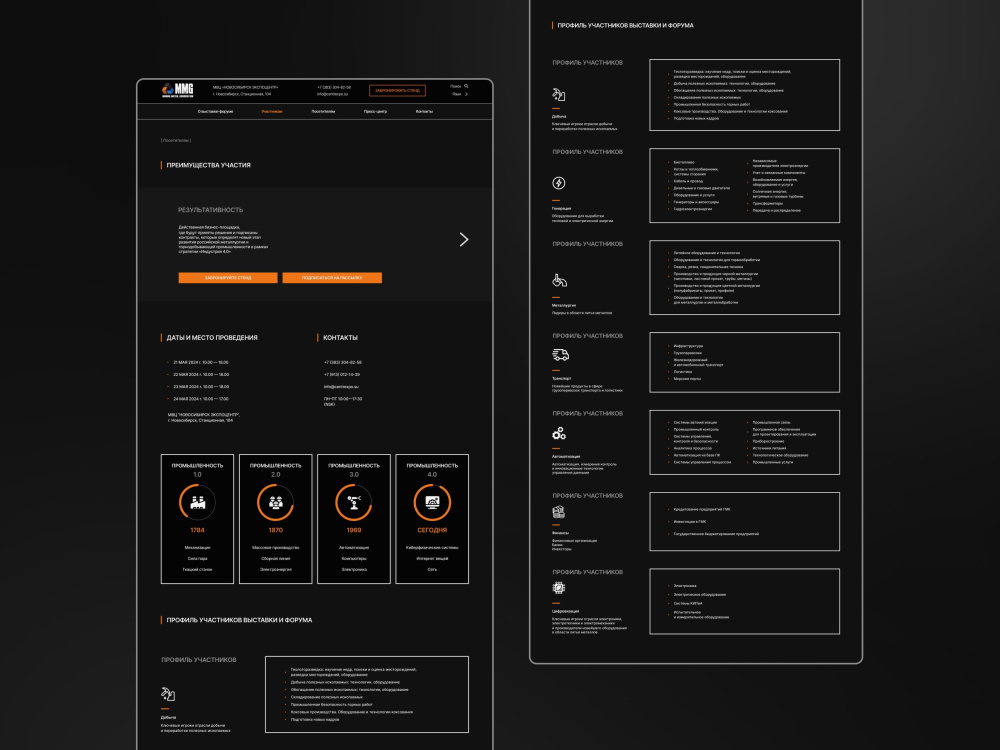Click the orange year 1870

coord(276,530)
